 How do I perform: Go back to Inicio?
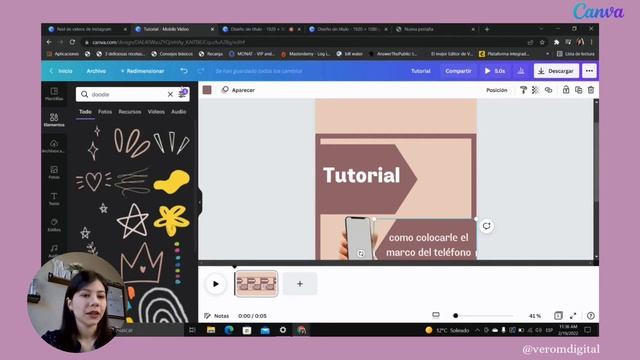(61, 71)
